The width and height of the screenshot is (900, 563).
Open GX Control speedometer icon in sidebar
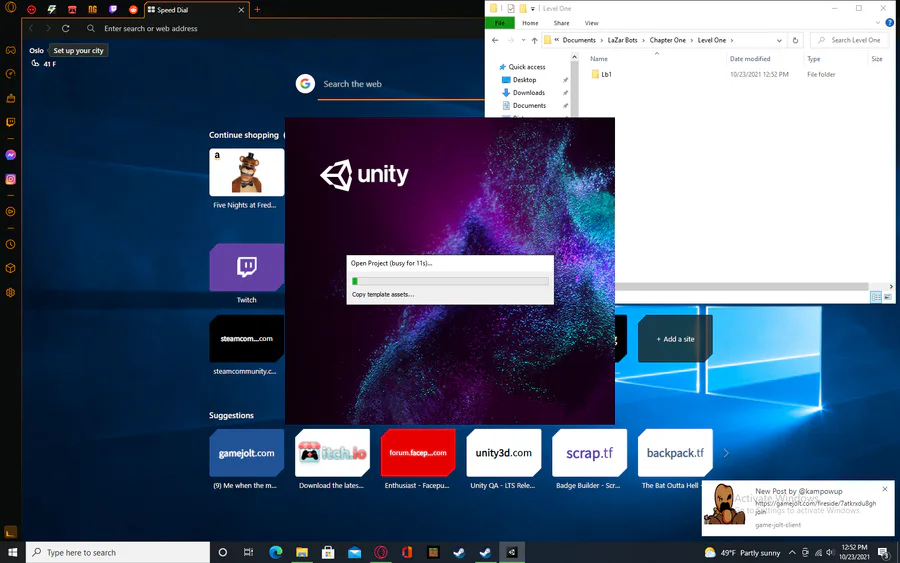(x=10, y=73)
